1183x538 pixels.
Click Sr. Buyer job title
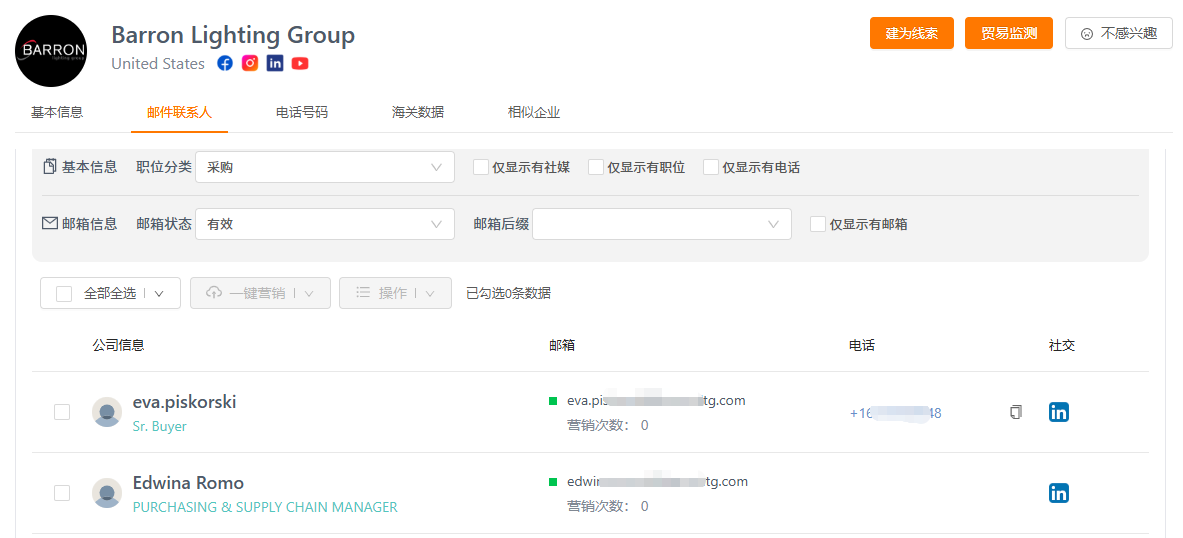(159, 426)
